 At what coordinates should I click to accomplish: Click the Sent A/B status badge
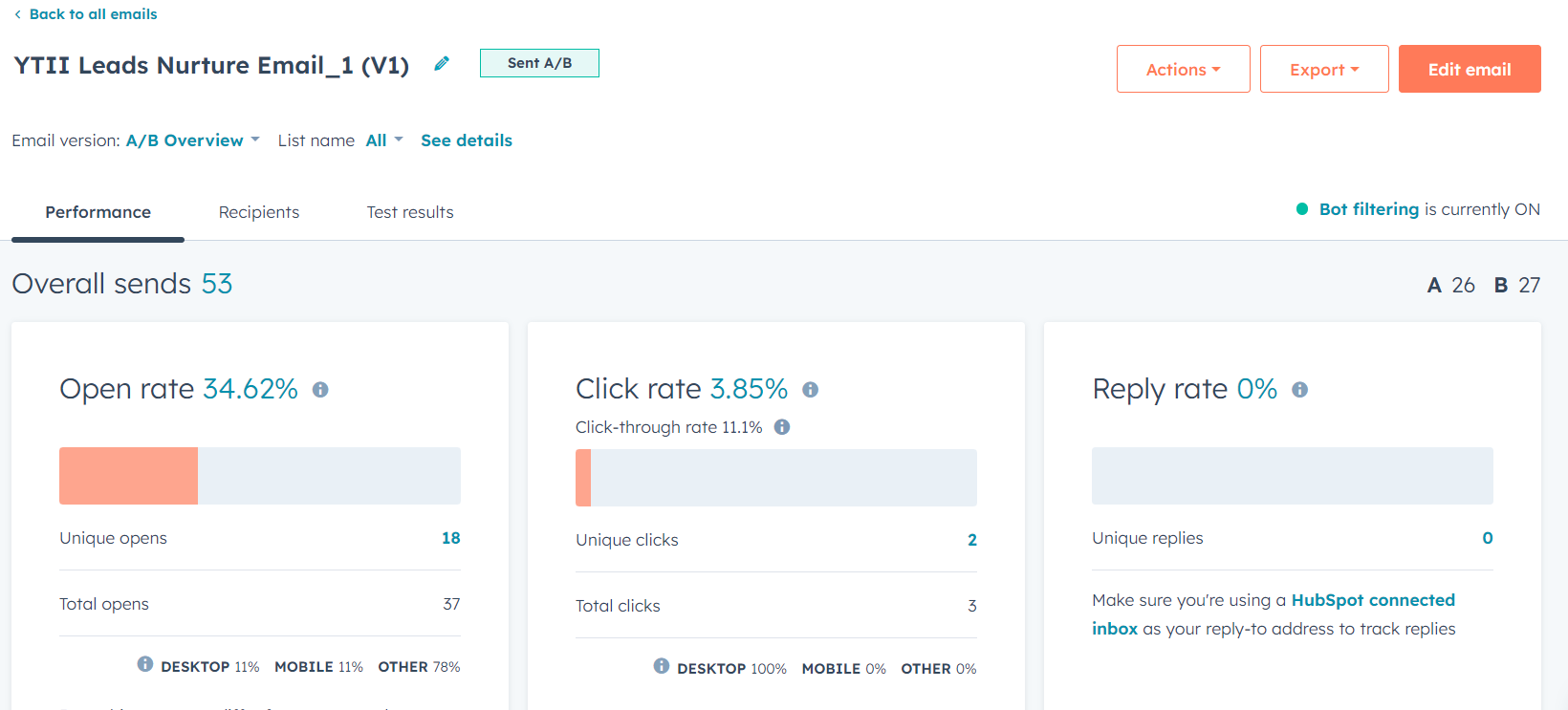(539, 63)
